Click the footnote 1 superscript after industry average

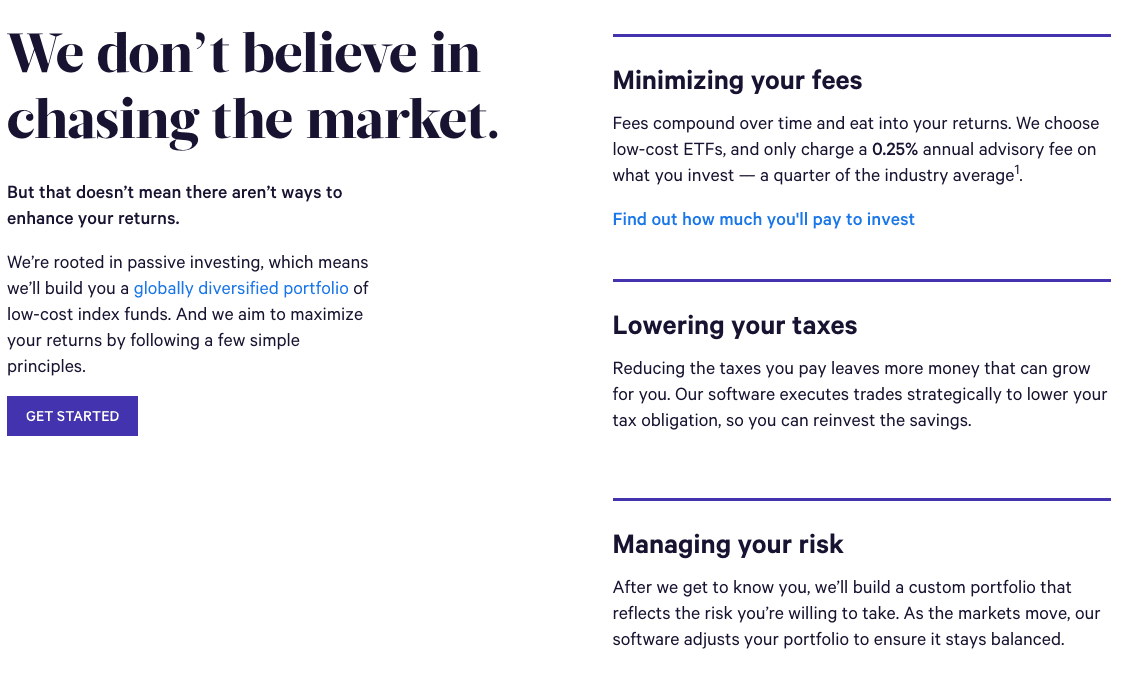point(1016,169)
